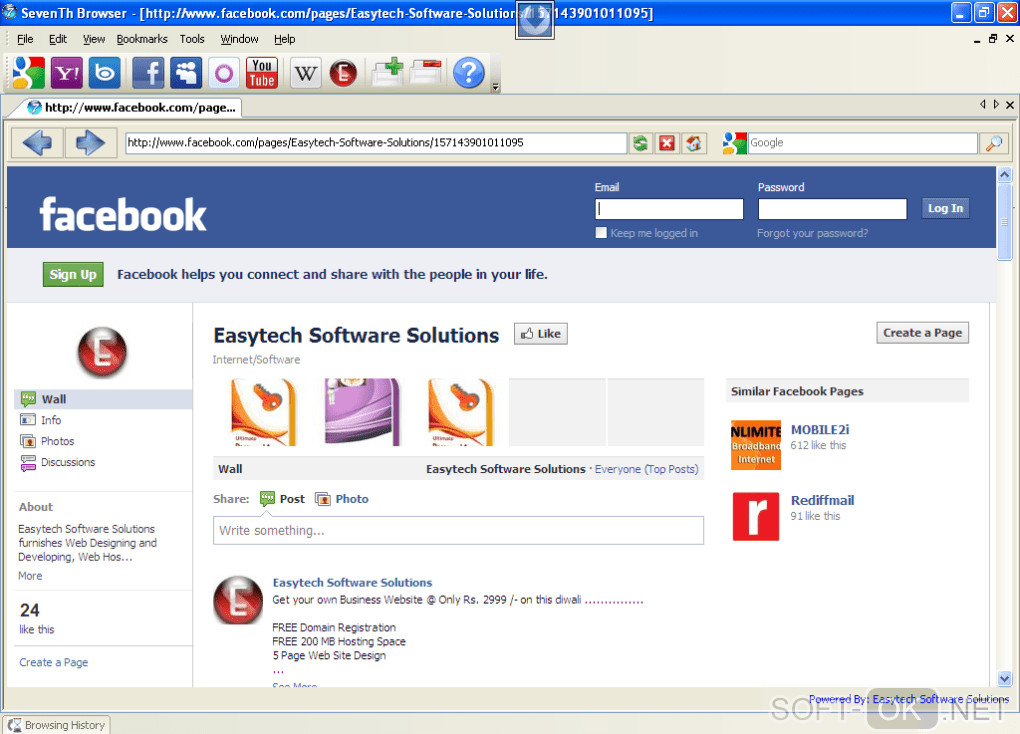1020x734 pixels.
Task: Click Create a Page link in sidebar
Action: pos(53,662)
